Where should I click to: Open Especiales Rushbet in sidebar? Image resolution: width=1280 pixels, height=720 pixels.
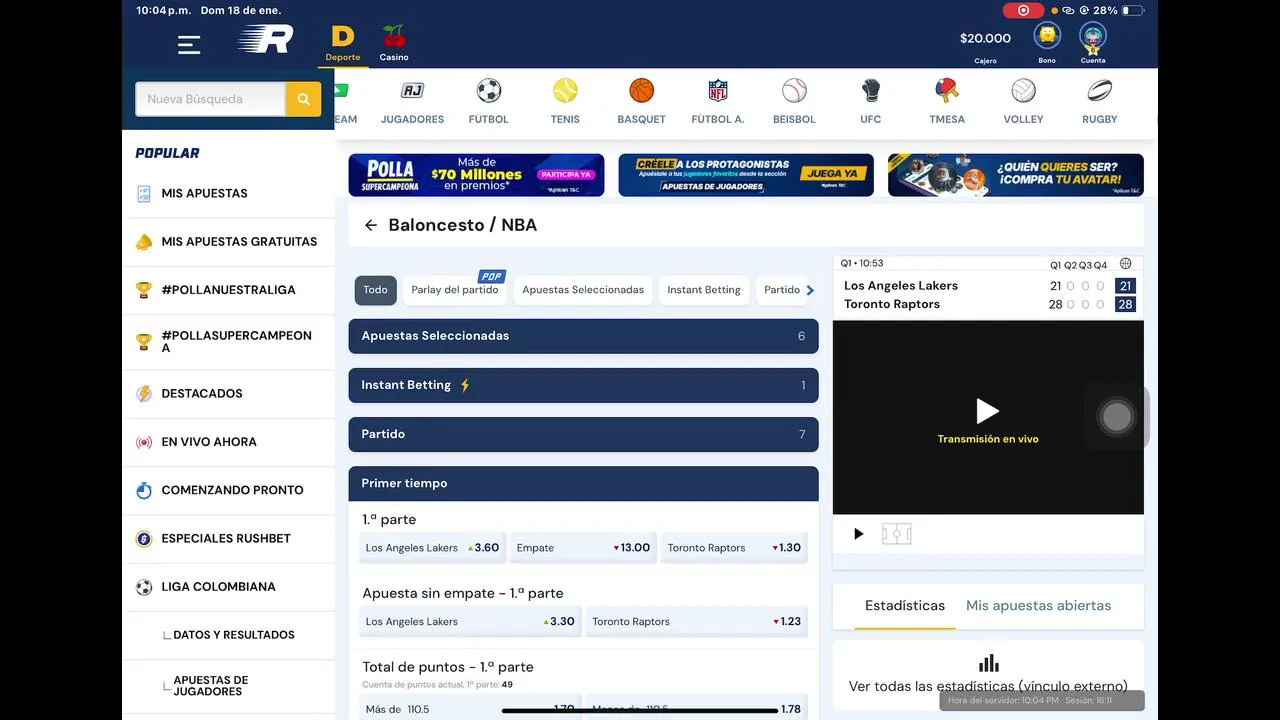(228, 538)
